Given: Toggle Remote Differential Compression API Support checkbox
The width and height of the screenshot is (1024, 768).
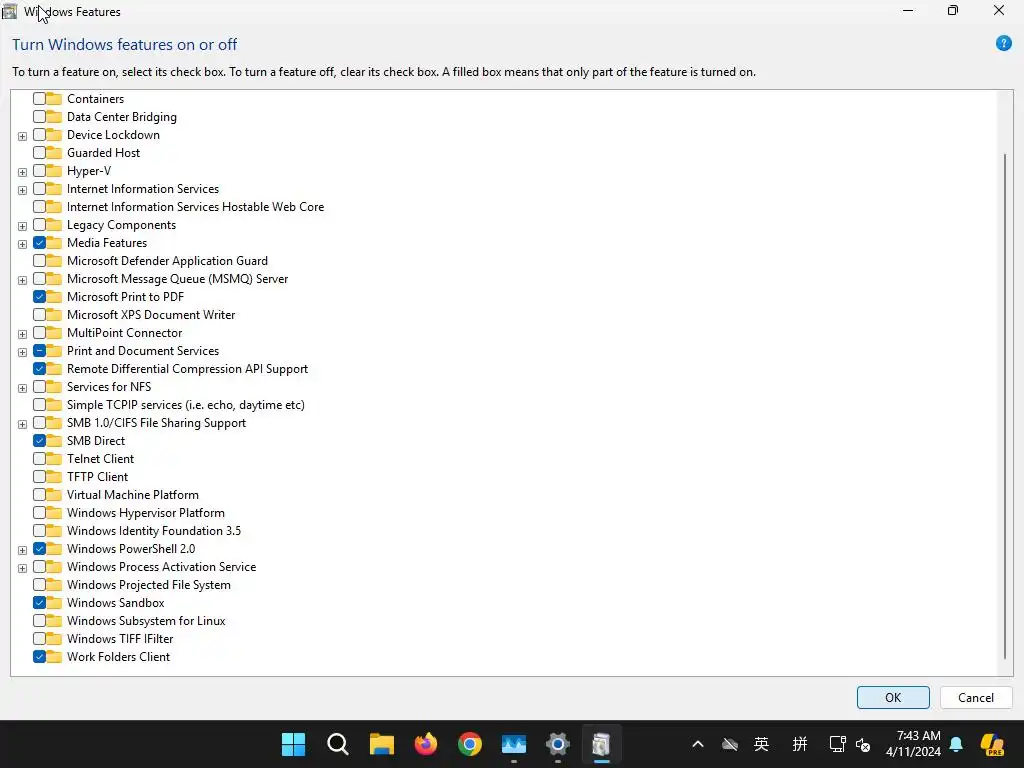Looking at the screenshot, I should click(39, 369).
